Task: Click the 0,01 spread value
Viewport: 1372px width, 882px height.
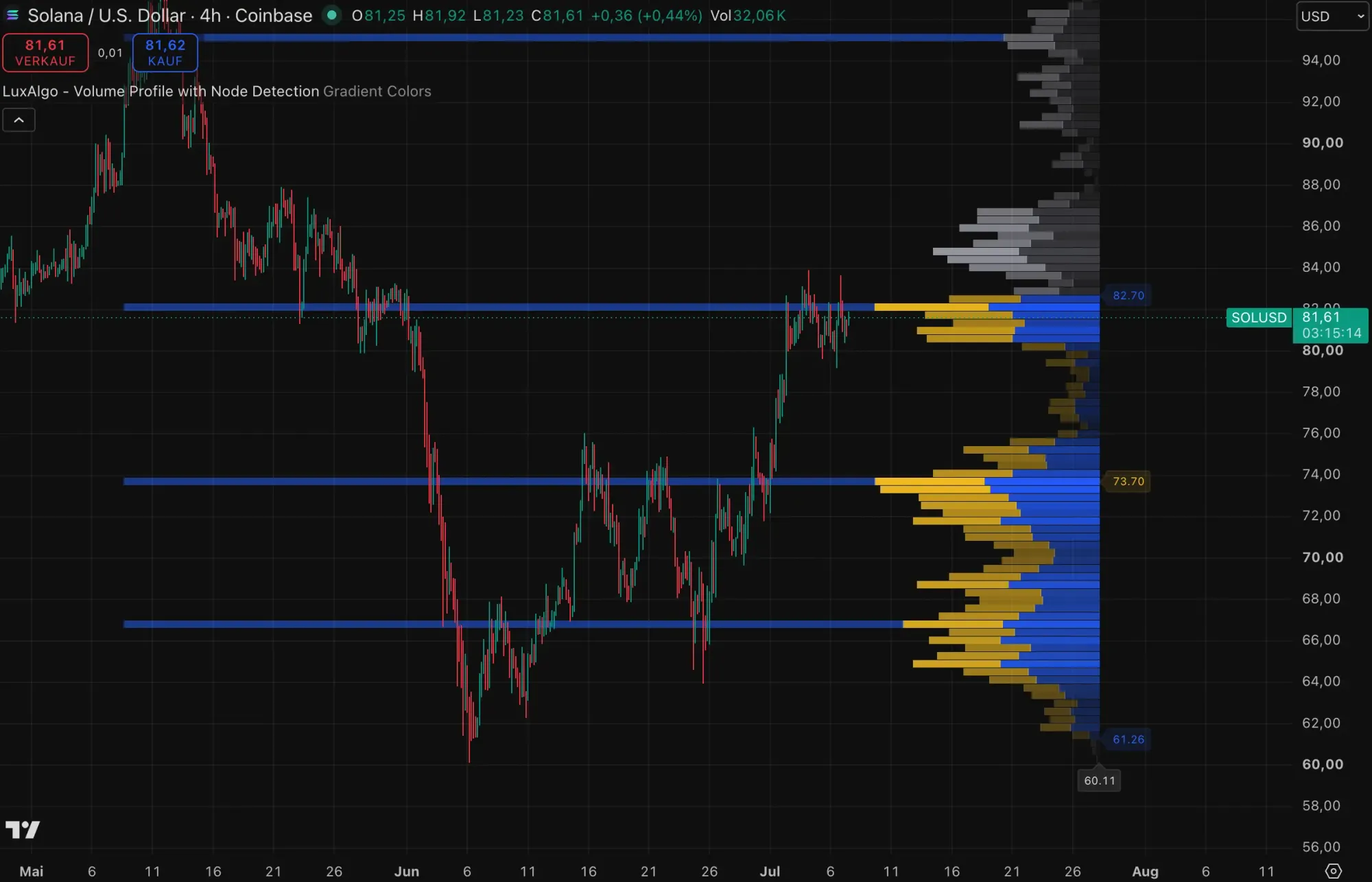Action: point(110,53)
